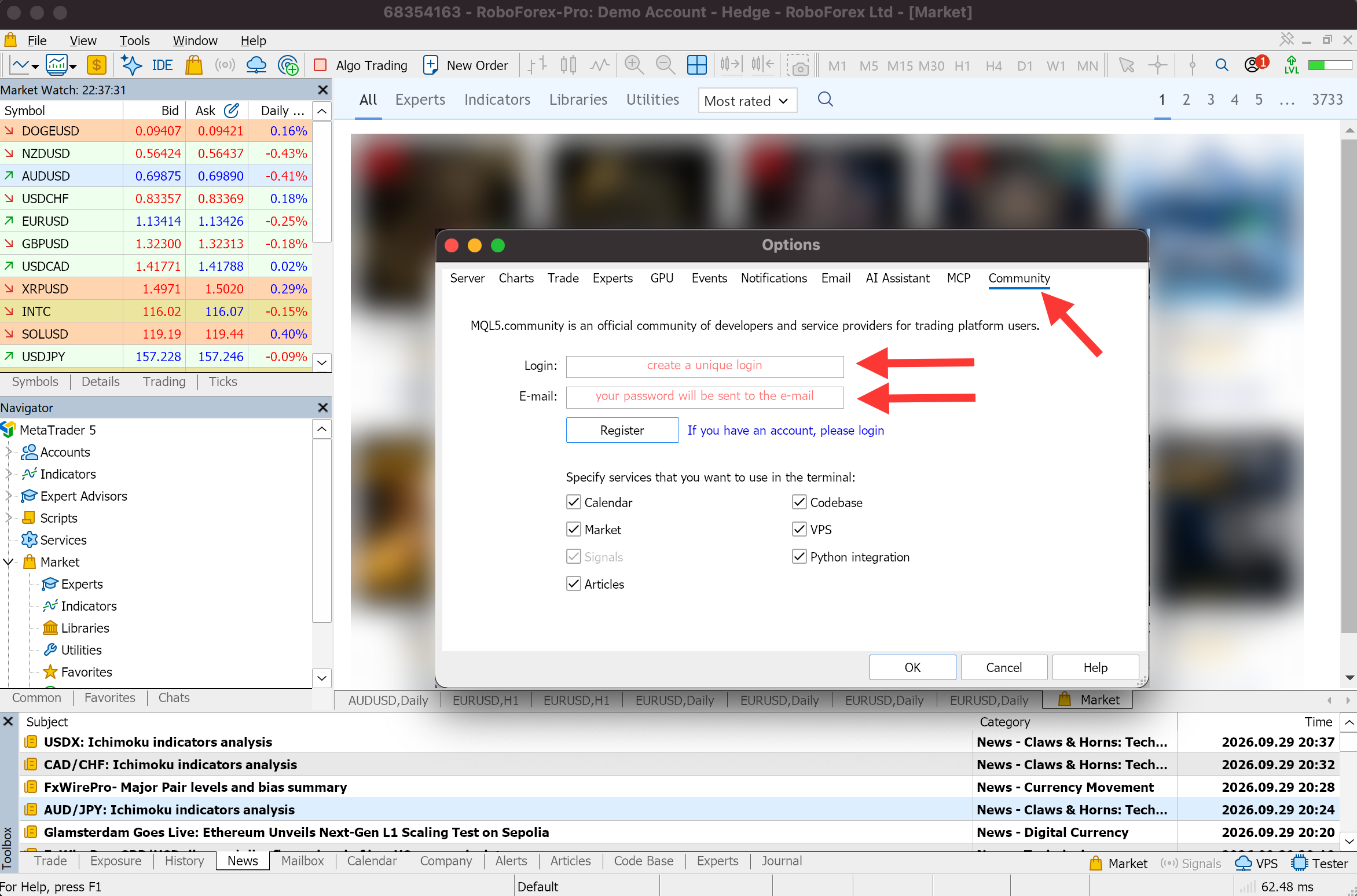Open the chart dropdown arrow in toolbar

pos(35,67)
